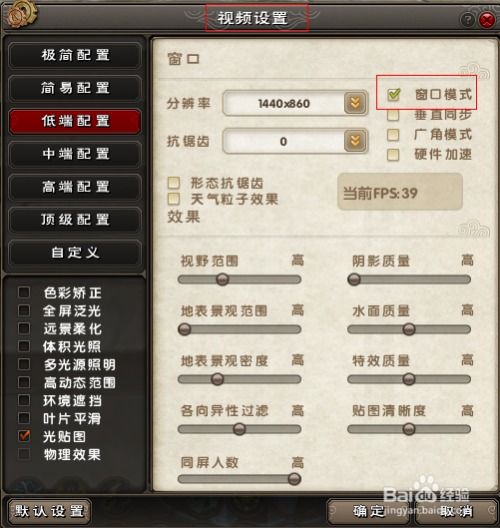The image size is (500, 528).
Task: Click the 确定 confirm button
Action: (x=370, y=512)
